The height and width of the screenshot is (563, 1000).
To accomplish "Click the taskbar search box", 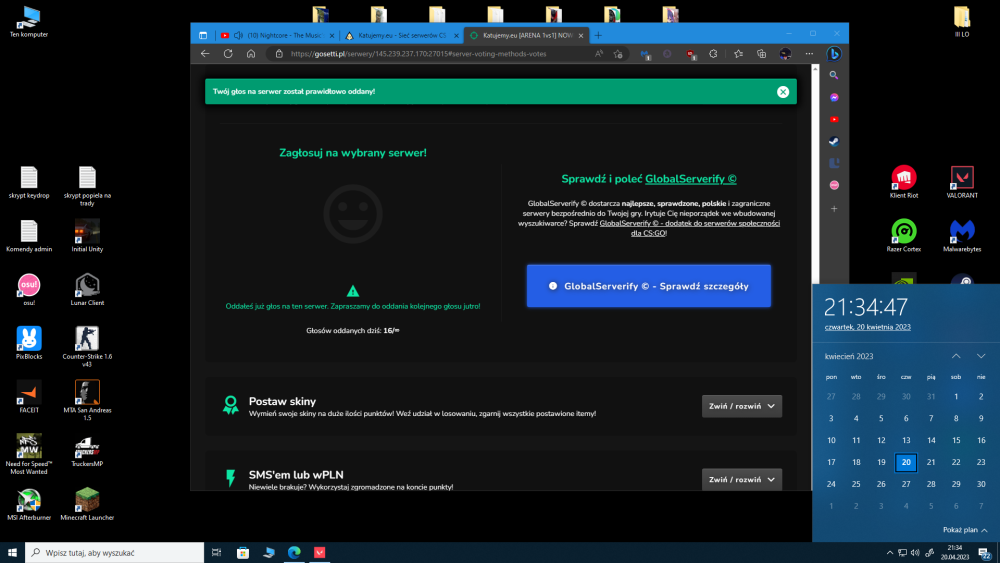I will point(115,553).
